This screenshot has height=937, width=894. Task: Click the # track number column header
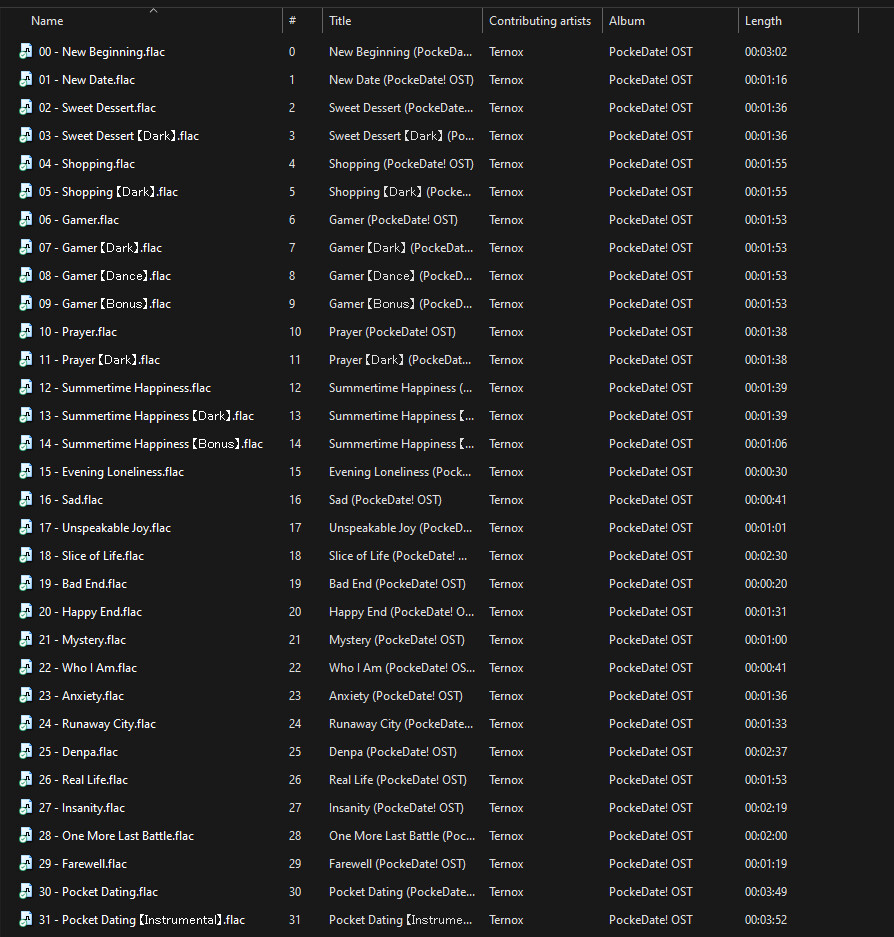coord(292,21)
